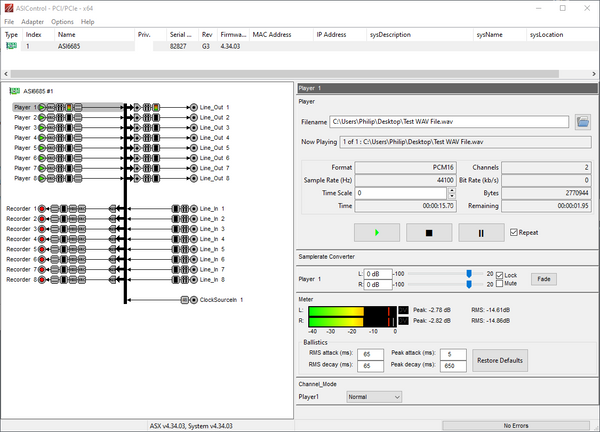Viewport: 600px width, 432px height.
Task: Click the Peak decay (ms) input field
Action: coord(453,366)
